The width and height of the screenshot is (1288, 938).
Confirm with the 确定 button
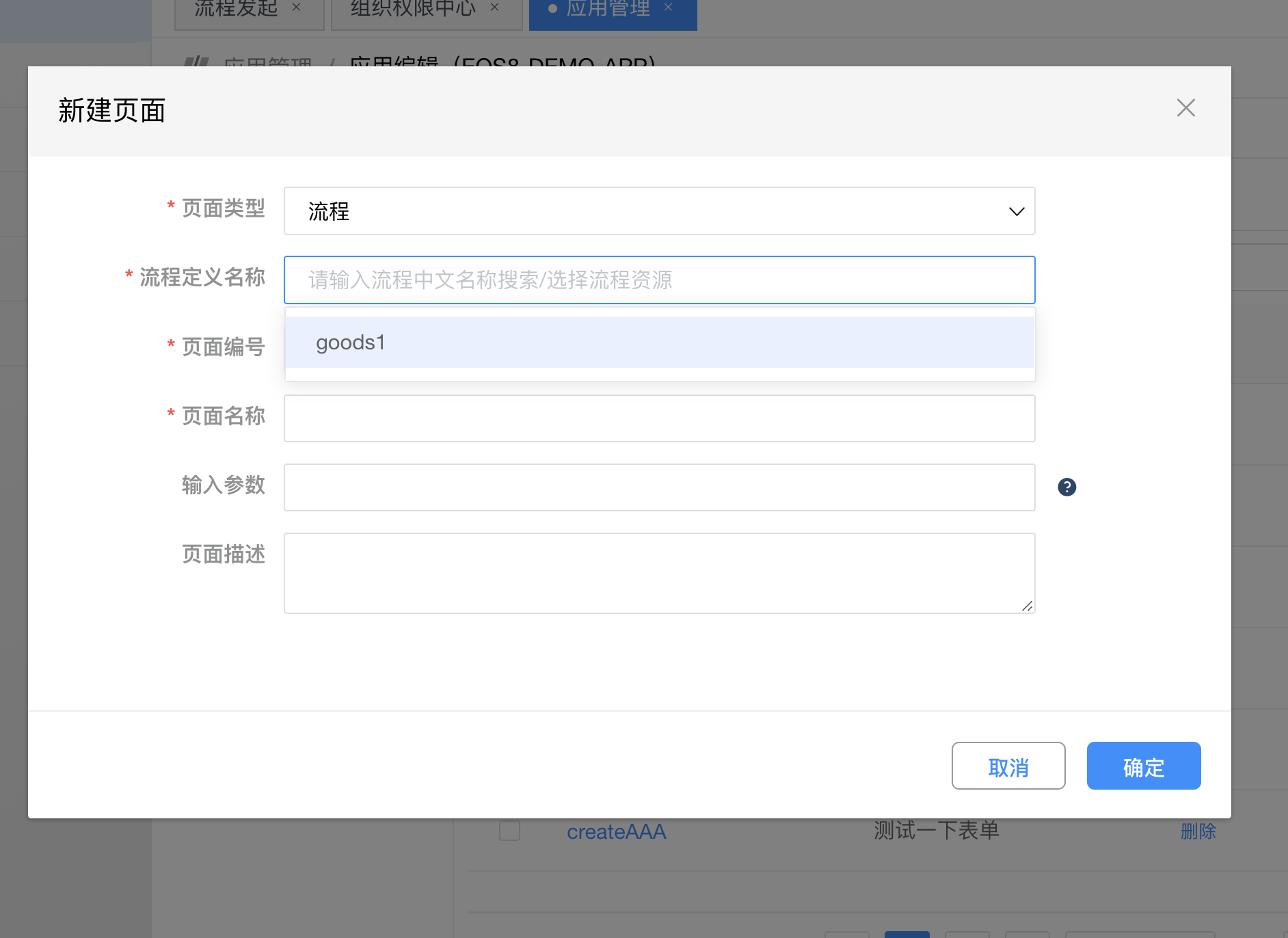point(1143,766)
